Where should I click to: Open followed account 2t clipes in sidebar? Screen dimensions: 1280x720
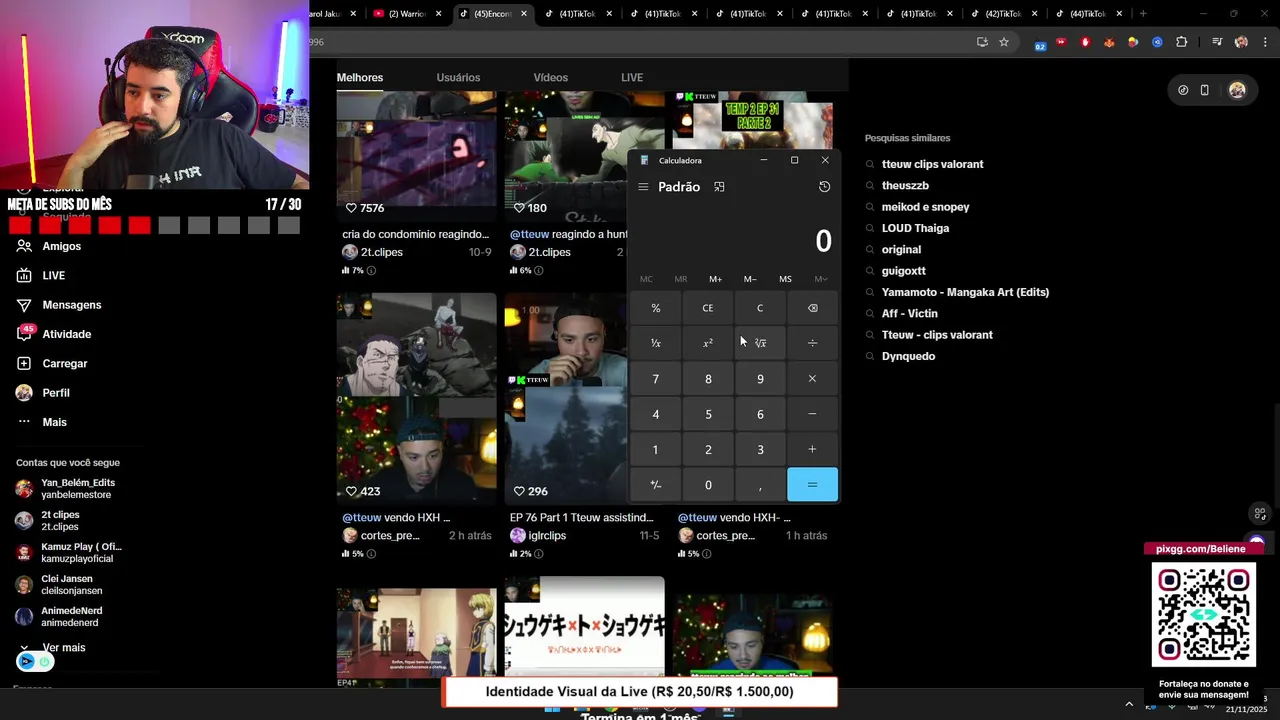click(58, 521)
